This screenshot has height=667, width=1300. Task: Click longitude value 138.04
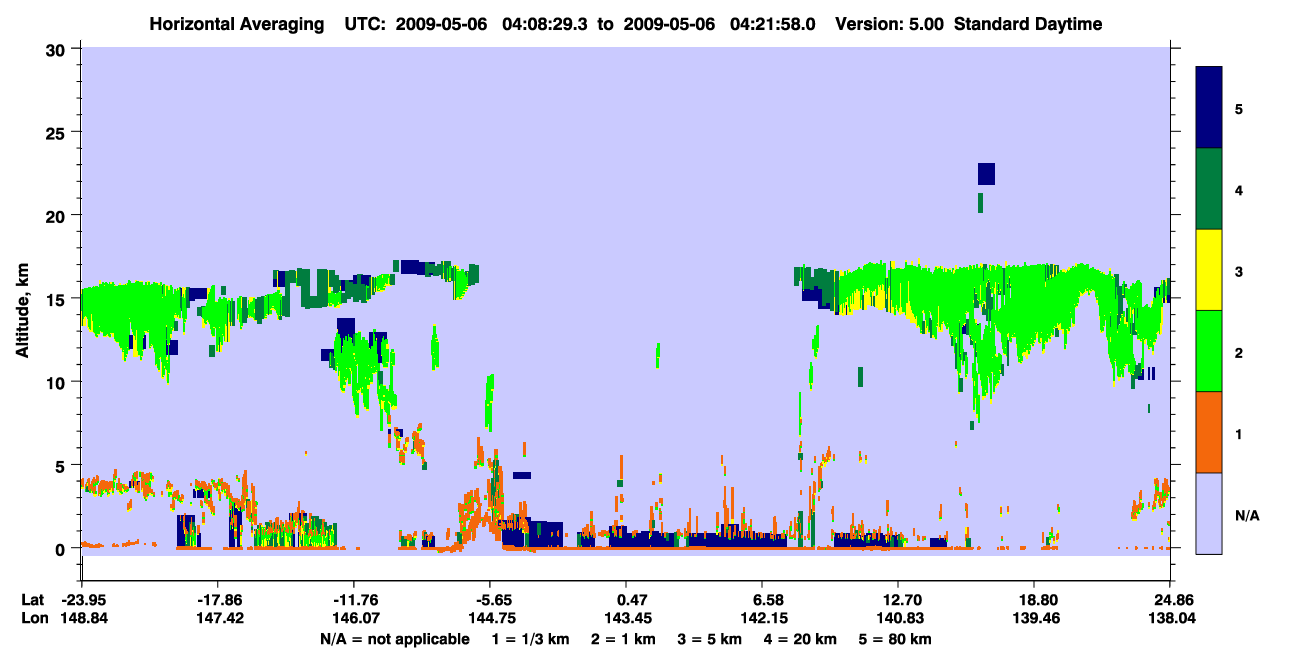[1170, 618]
